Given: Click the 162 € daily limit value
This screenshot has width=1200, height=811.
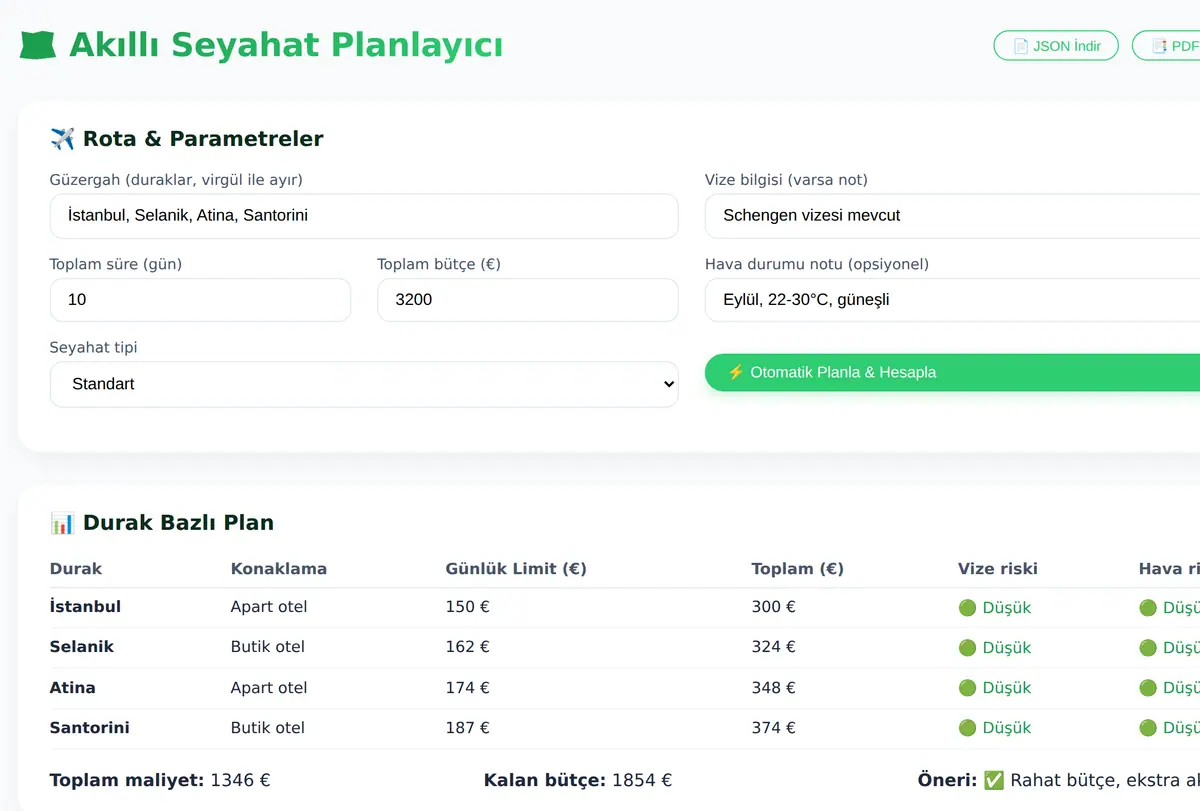Looking at the screenshot, I should click(x=468, y=647).
